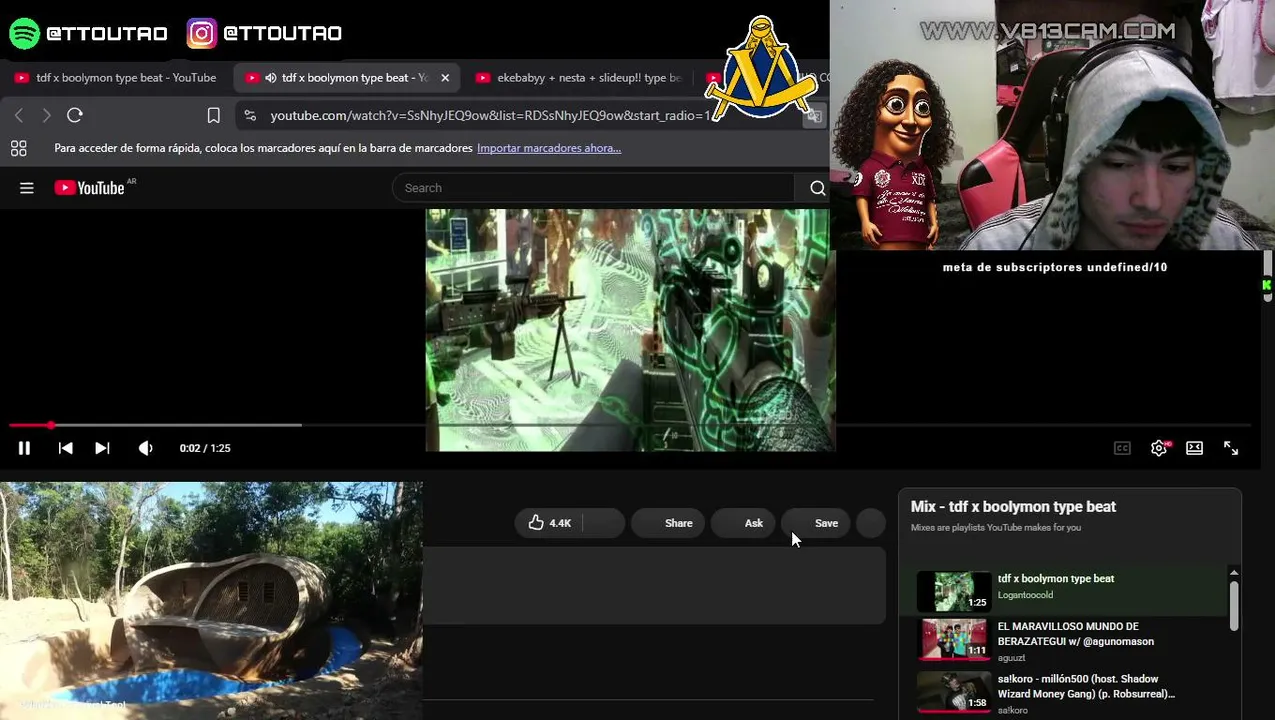Close the active tdf x boolymon tab
Viewport: 1275px width, 720px height.
tap(445, 77)
